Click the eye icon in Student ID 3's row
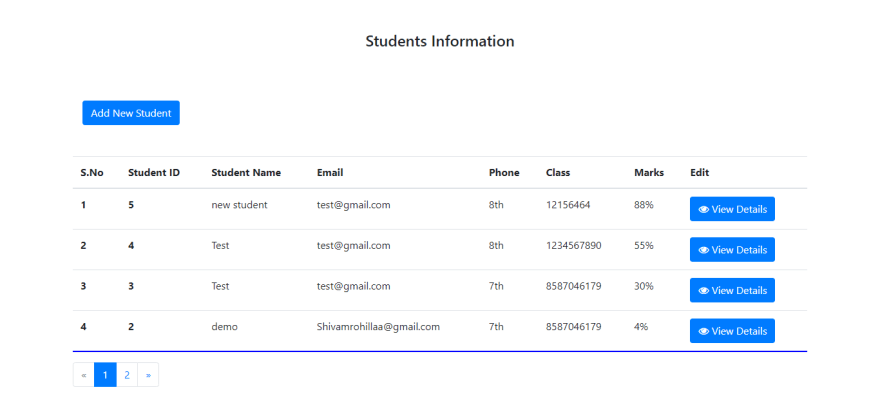 click(x=703, y=291)
